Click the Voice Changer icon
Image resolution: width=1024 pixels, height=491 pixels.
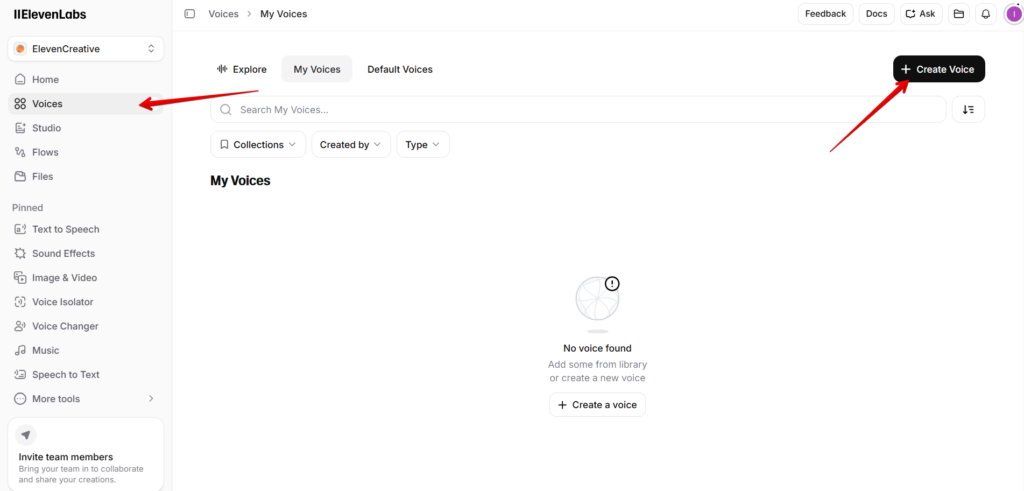pyautogui.click(x=20, y=326)
